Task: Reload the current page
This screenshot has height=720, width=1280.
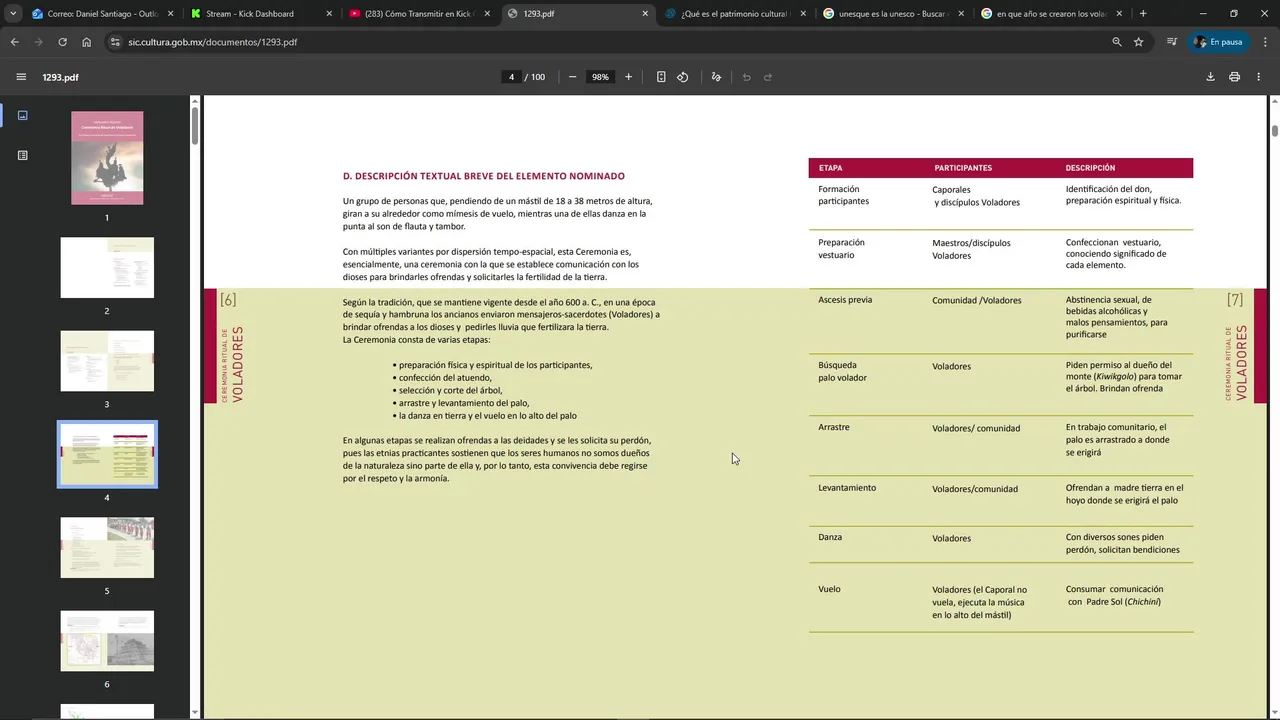Action: [x=62, y=42]
